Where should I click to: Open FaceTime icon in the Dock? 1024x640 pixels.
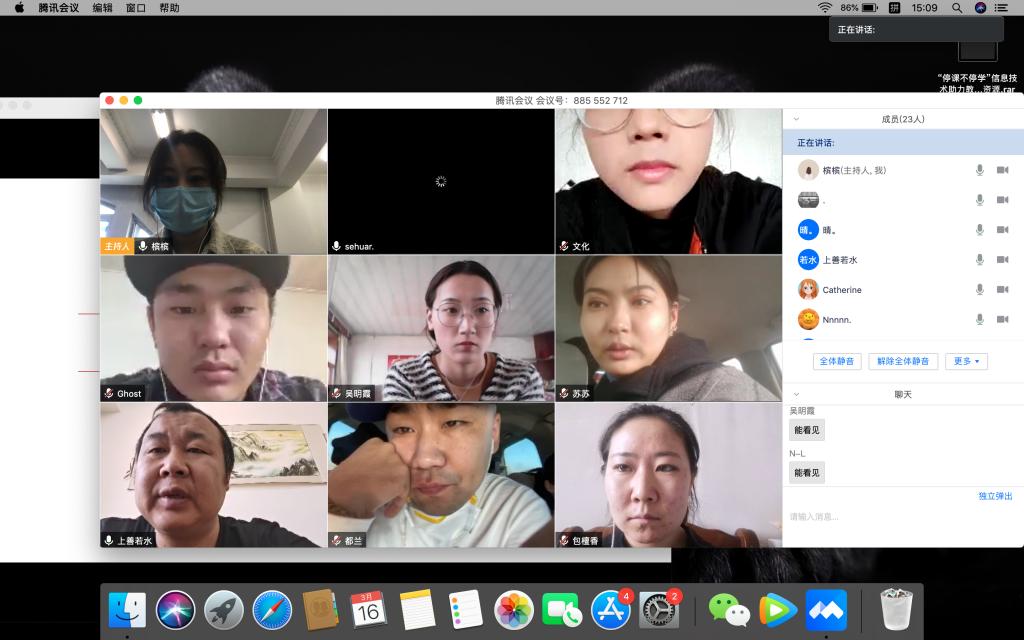pyautogui.click(x=562, y=609)
